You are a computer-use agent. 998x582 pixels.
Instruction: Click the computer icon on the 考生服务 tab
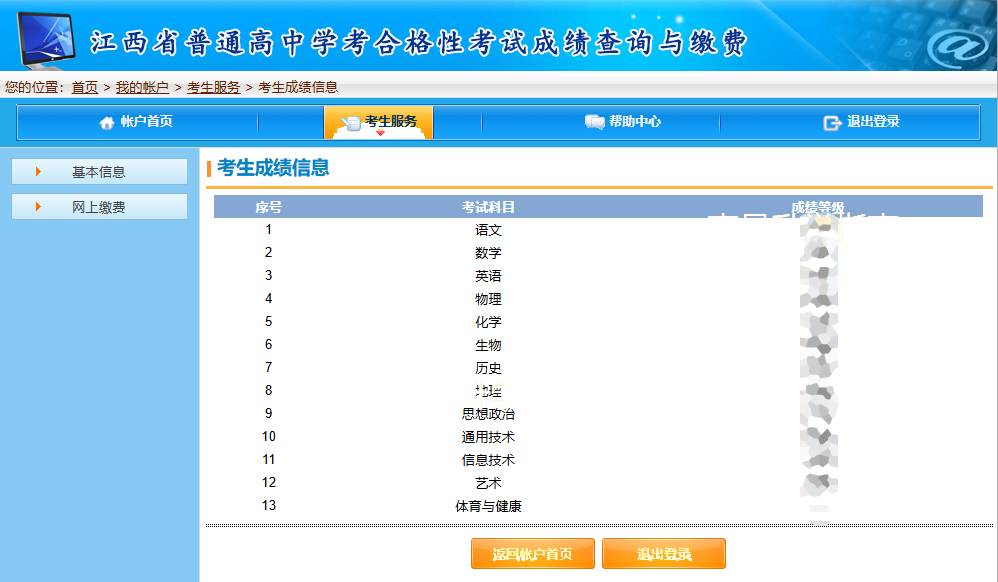coord(349,122)
